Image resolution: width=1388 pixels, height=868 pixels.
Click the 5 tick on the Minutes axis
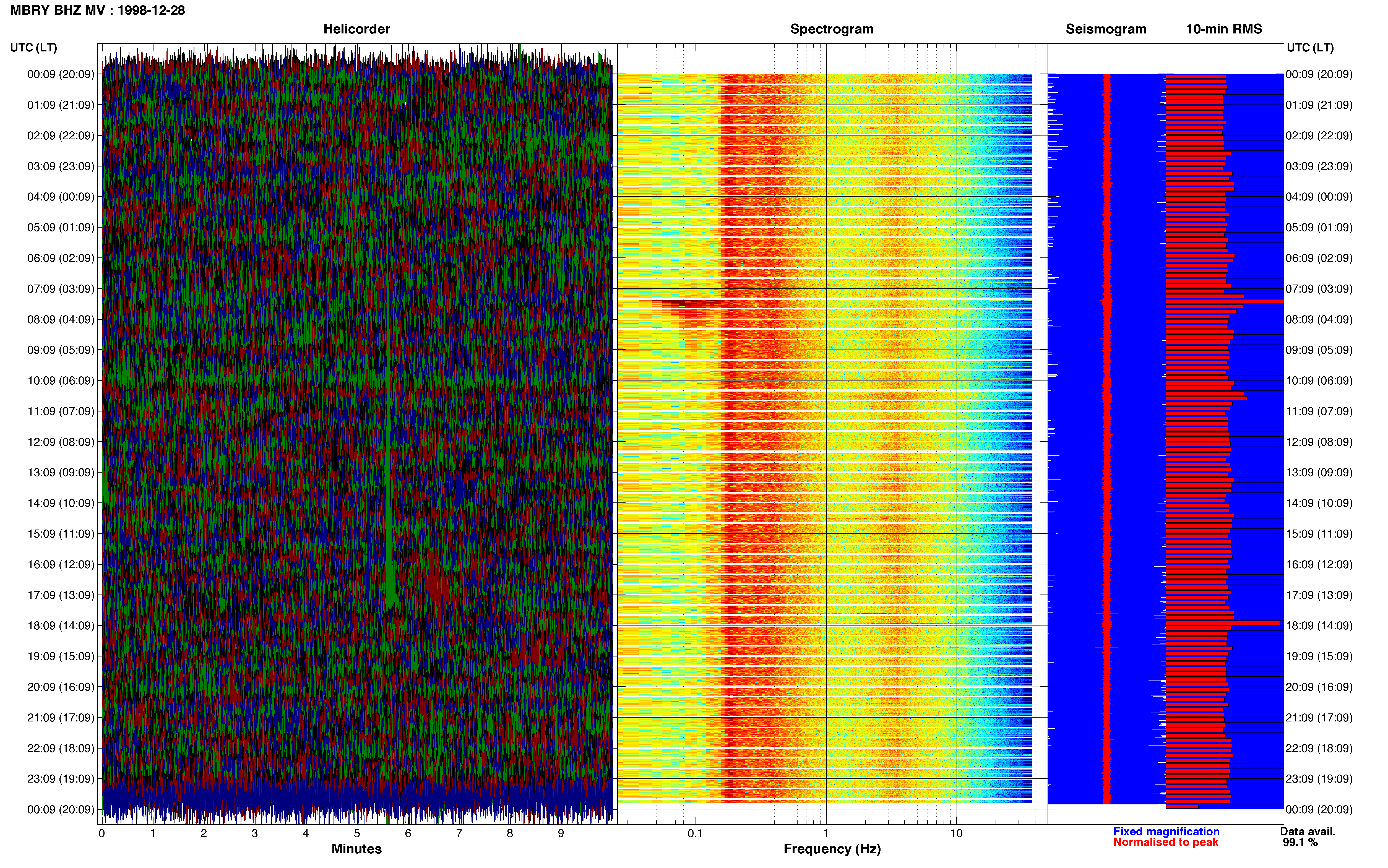tap(356, 833)
